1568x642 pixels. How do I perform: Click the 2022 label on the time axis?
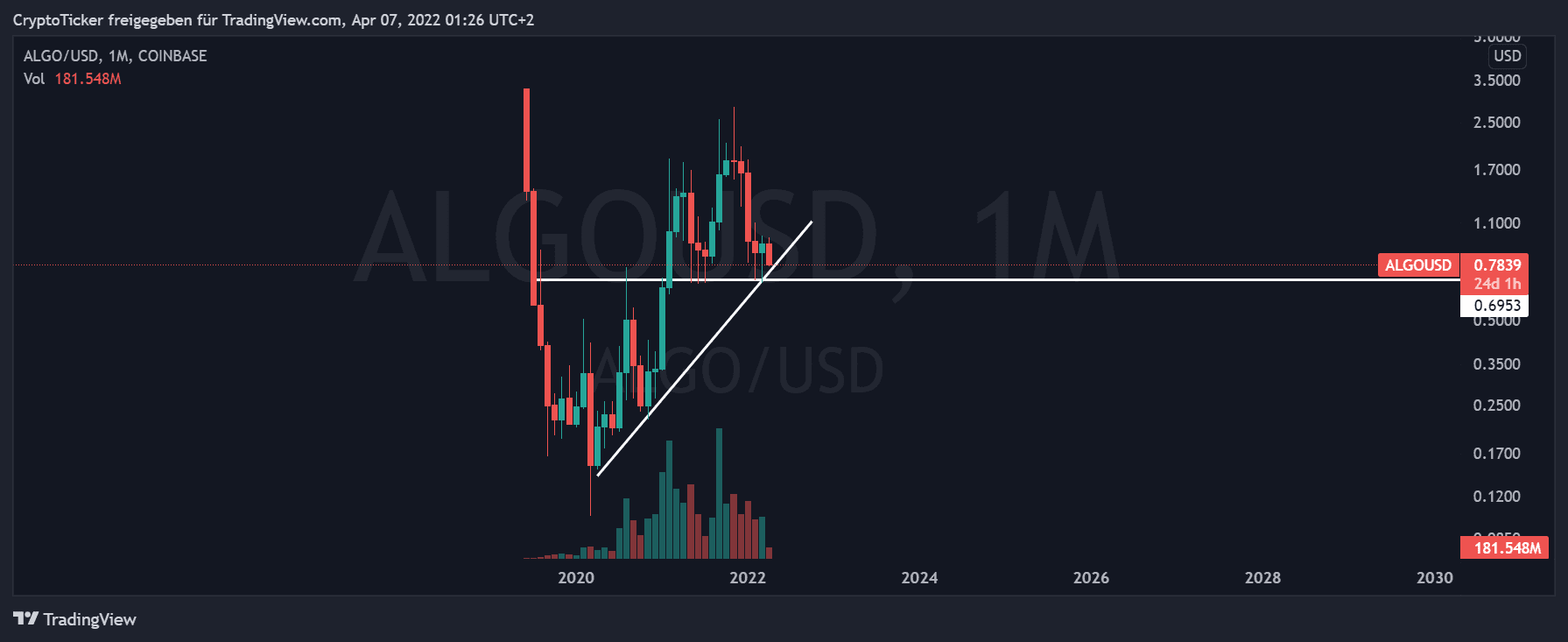[x=747, y=578]
